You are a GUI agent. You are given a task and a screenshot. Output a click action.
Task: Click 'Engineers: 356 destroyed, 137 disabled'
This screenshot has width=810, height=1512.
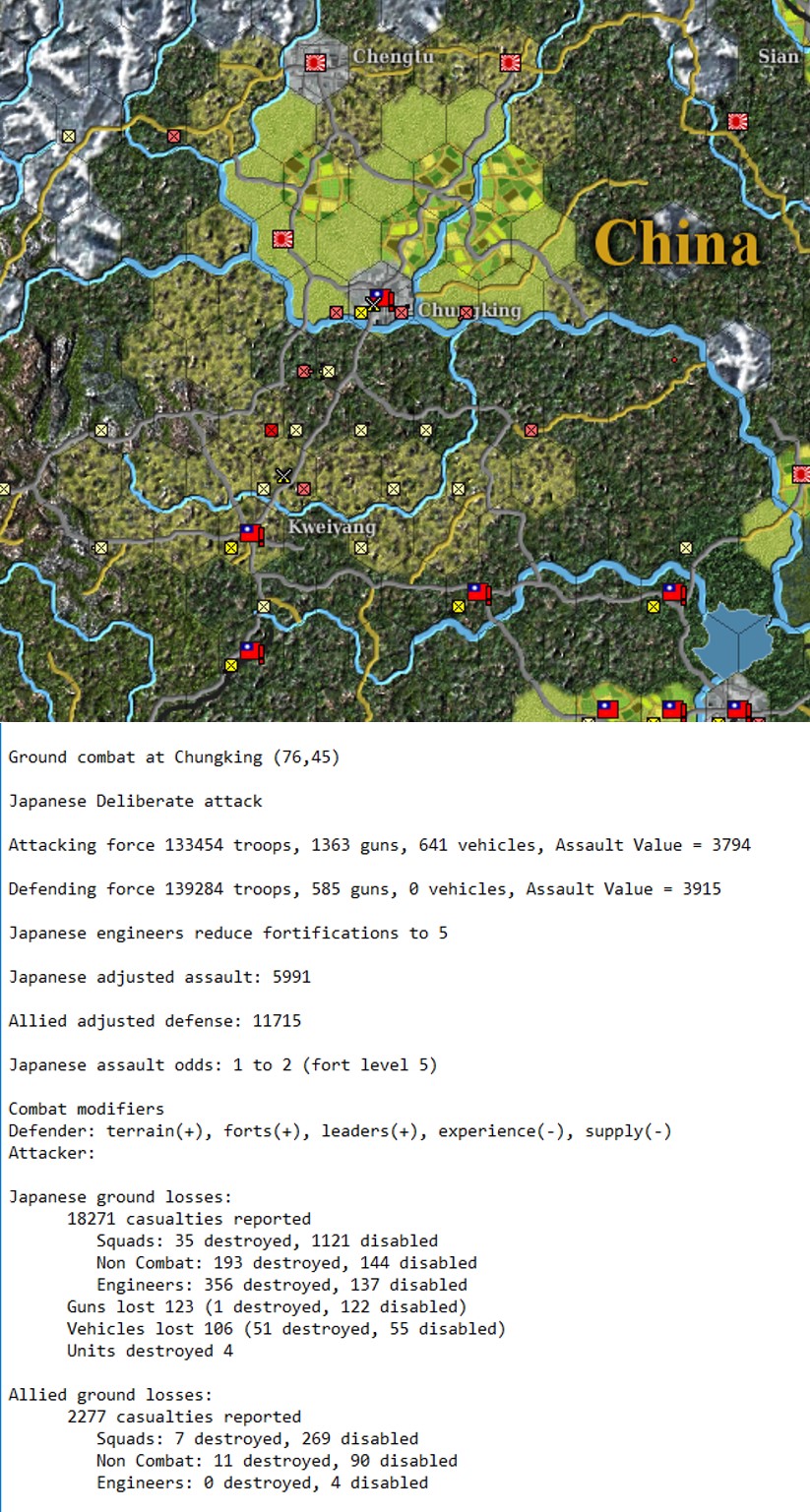[x=281, y=1285]
